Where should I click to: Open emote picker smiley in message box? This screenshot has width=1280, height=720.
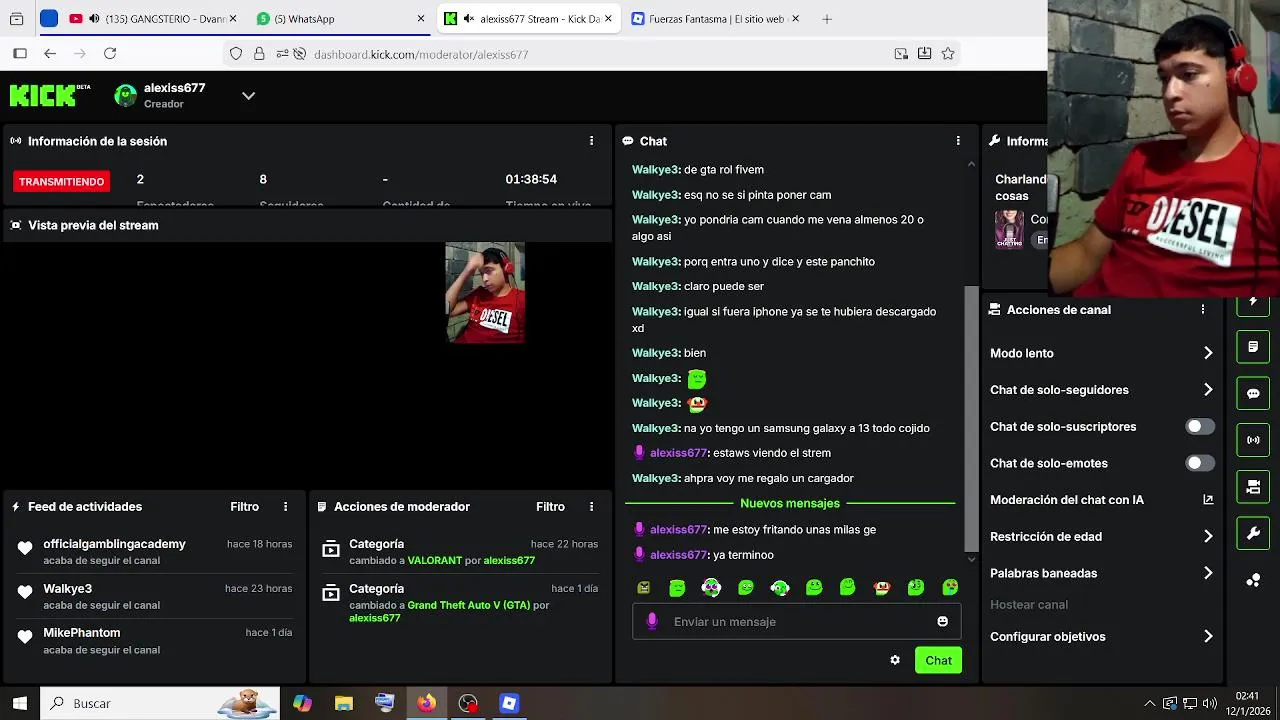click(942, 622)
